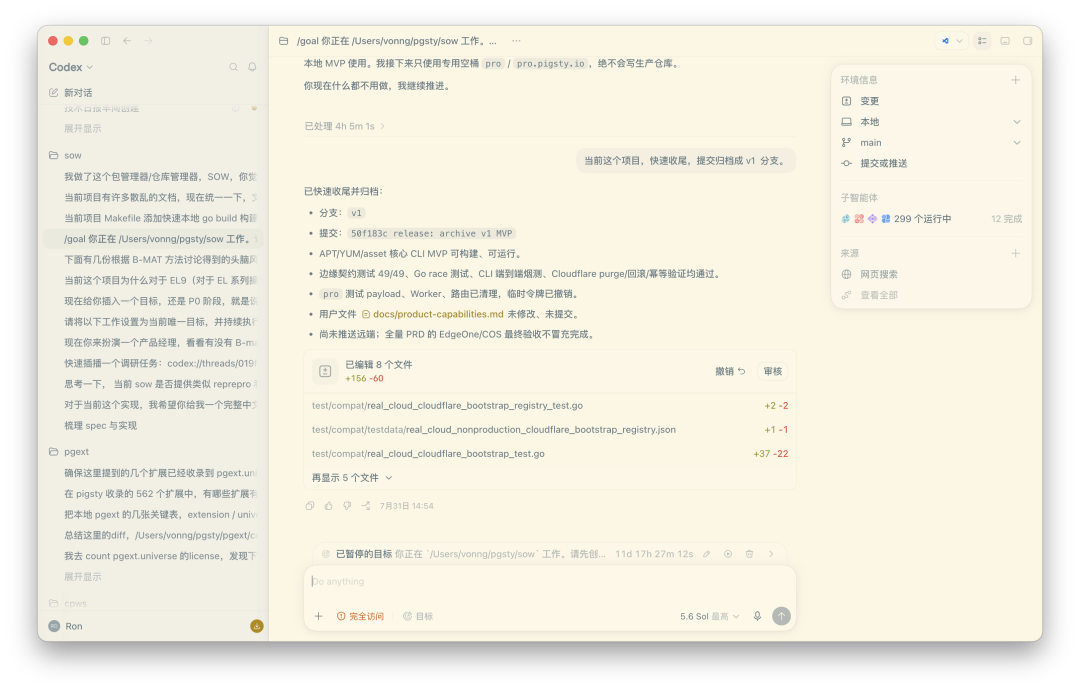1080x691 pixels.
Task: Open the 变更 changes entry
Action: click(931, 101)
